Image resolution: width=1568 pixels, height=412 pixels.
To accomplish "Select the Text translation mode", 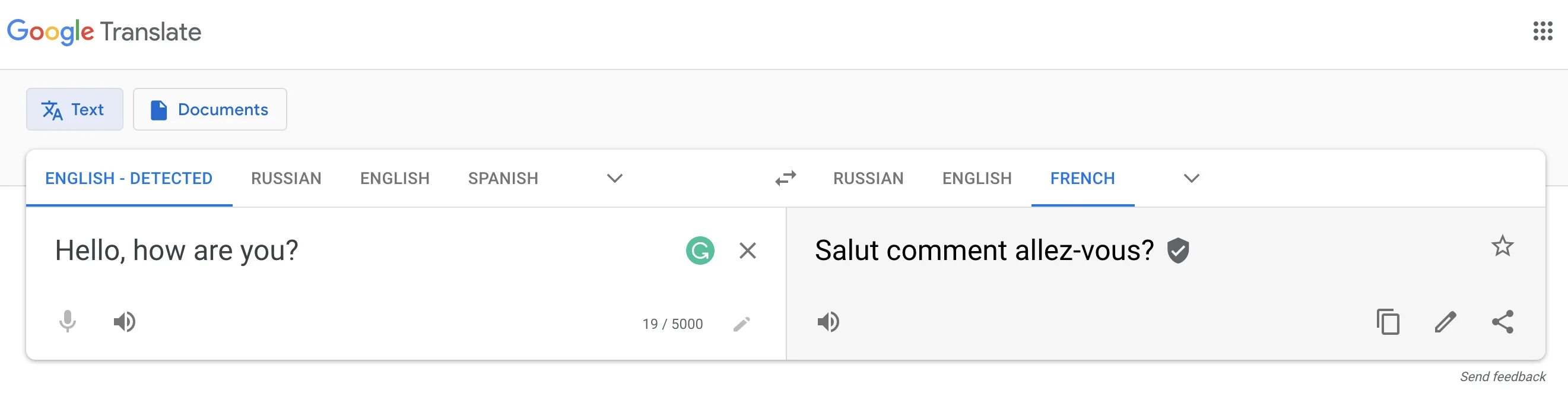I will 74,110.
